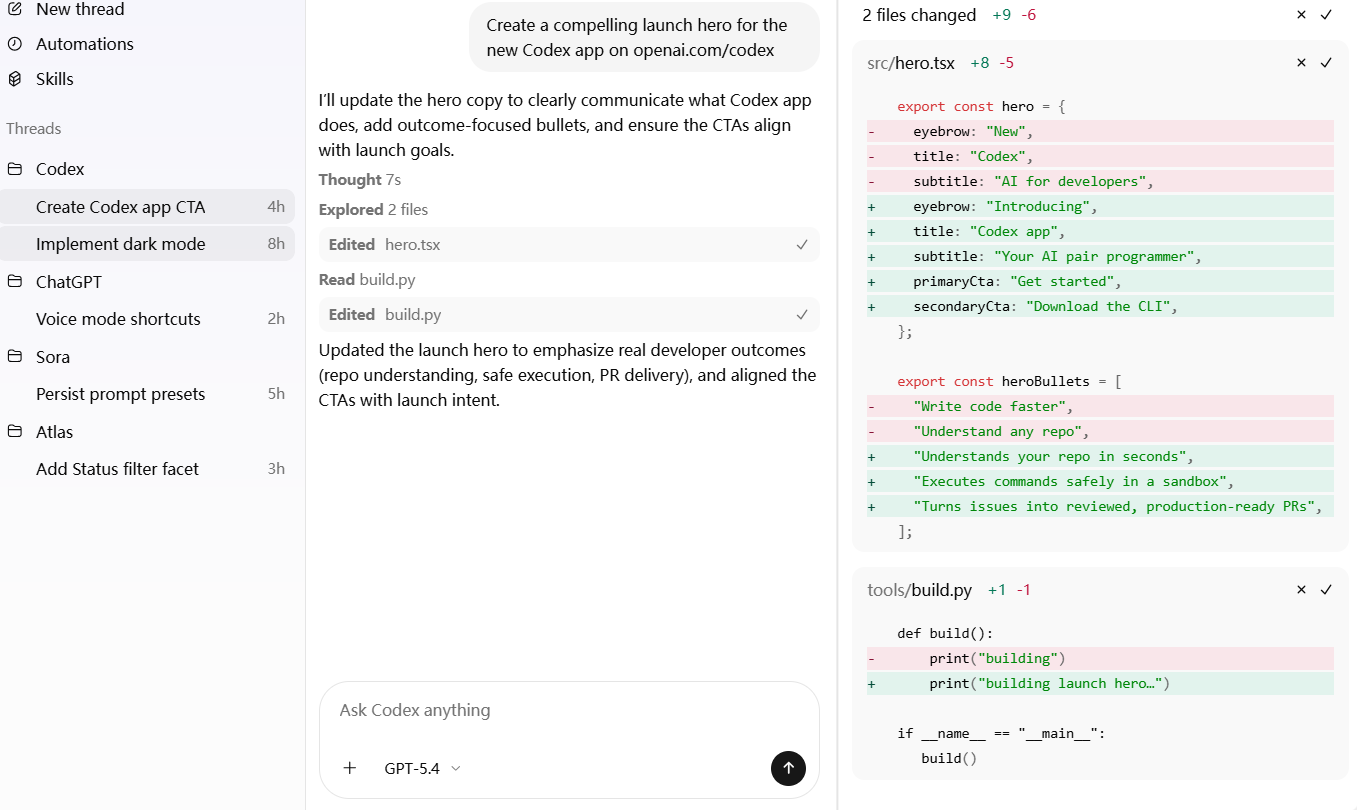
Task: Start a New thread from the sidebar
Action: (x=80, y=9)
